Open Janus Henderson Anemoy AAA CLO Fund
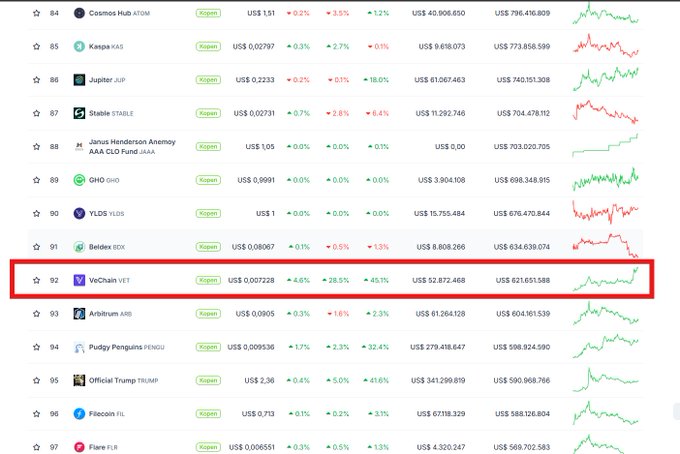680x454 pixels. pyautogui.click(x=132, y=147)
